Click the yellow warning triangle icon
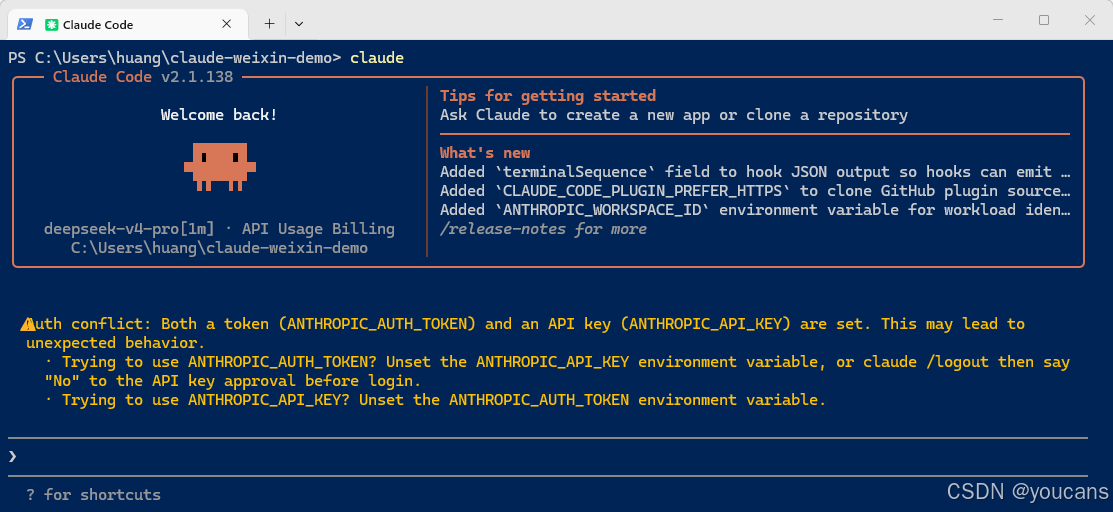The height and width of the screenshot is (512, 1113). click(27, 325)
